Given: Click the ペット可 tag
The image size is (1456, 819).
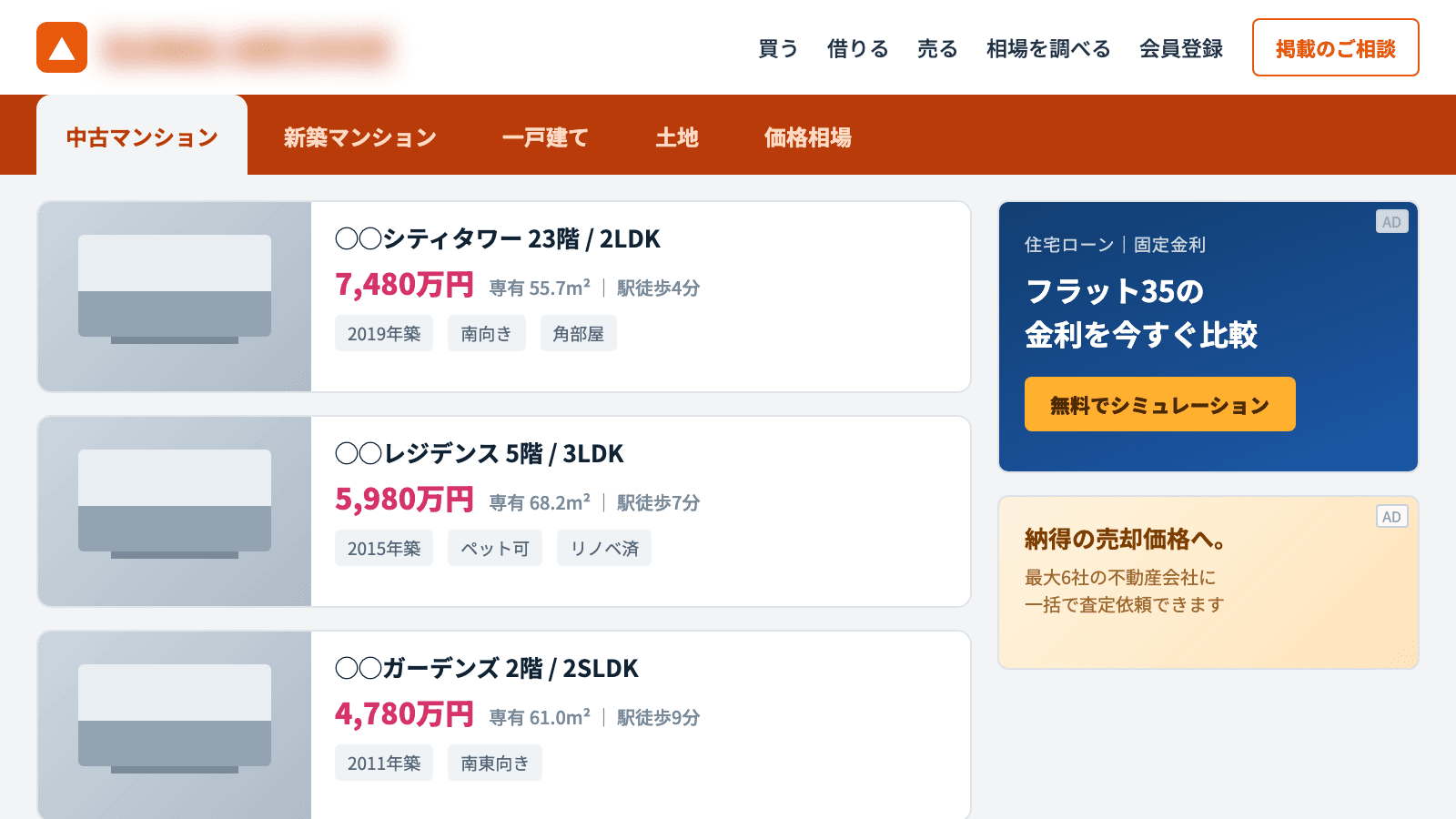Looking at the screenshot, I should pyautogui.click(x=495, y=548).
